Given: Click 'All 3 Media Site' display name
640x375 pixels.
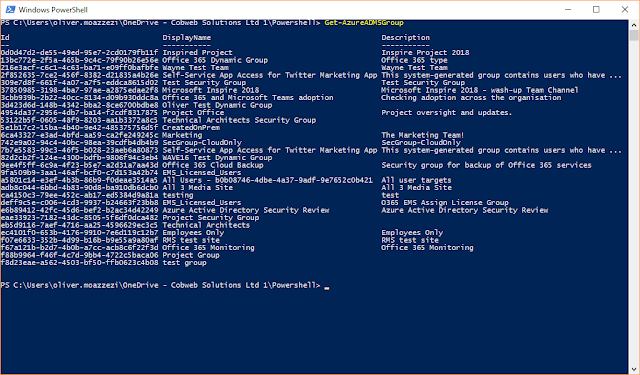Looking at the screenshot, I should point(198,188).
